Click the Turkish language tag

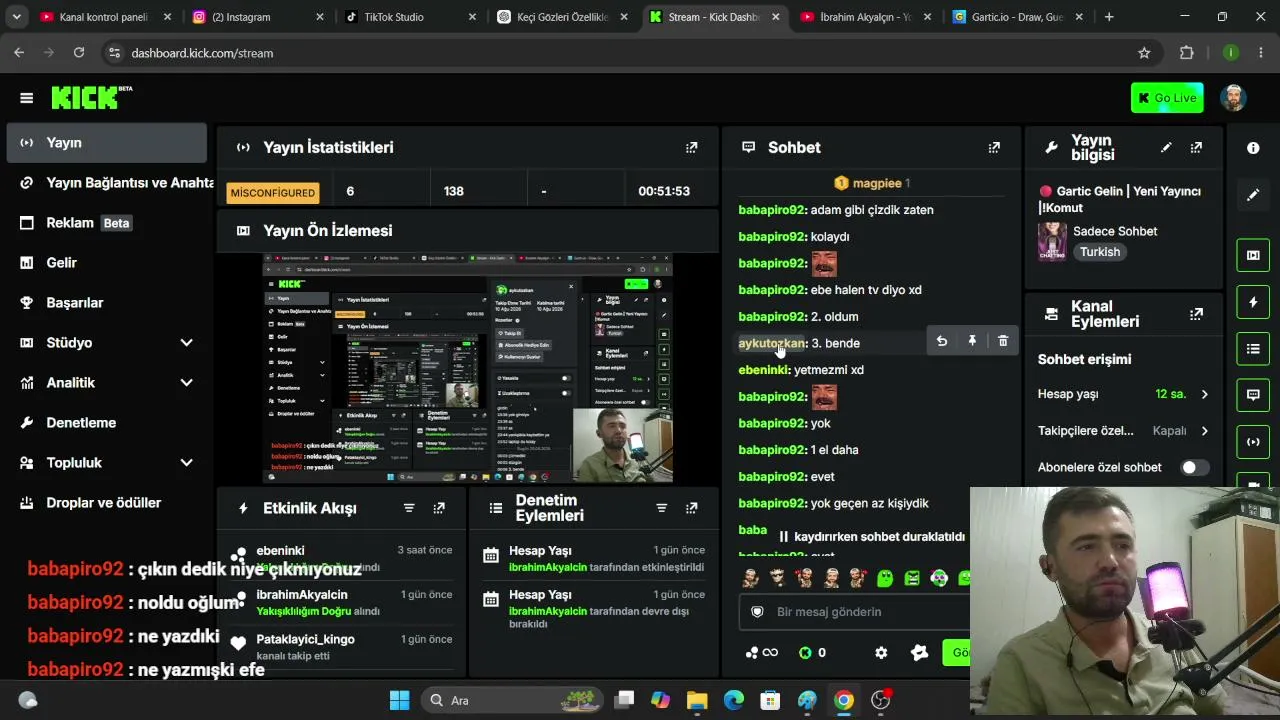point(1100,252)
